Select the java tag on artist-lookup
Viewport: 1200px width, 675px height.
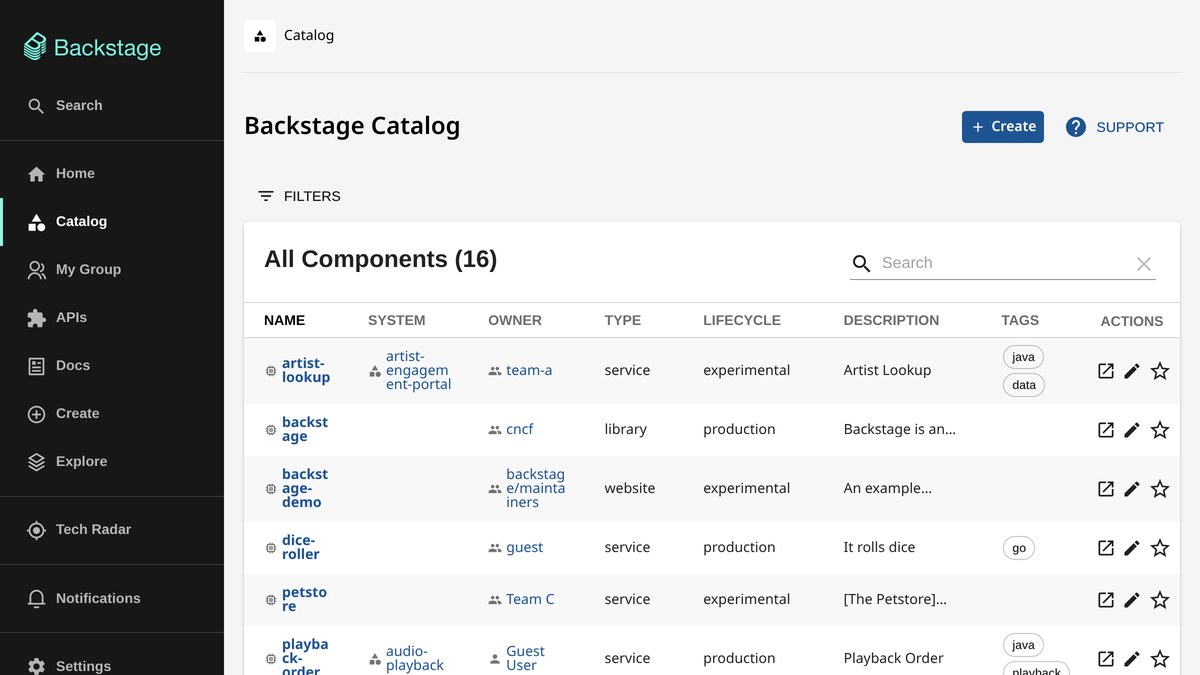tap(1023, 357)
